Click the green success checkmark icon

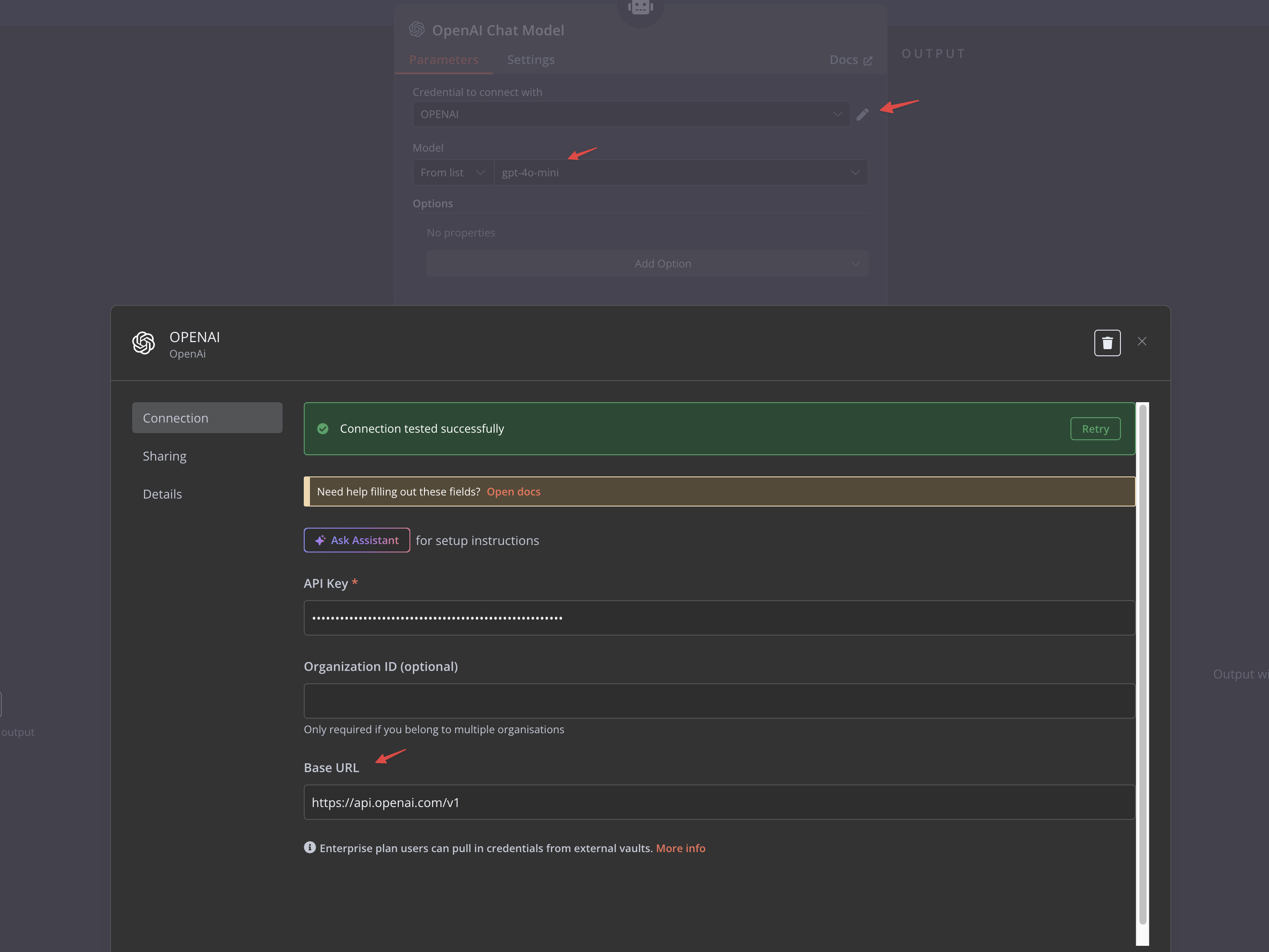pyautogui.click(x=323, y=429)
